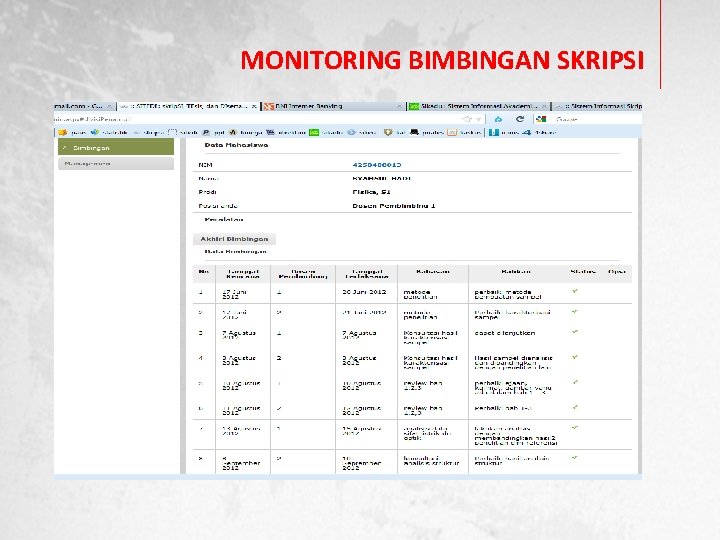Switch to the Sikadu Sistem Informasi Akademik tab

pyautogui.click(x=478, y=106)
